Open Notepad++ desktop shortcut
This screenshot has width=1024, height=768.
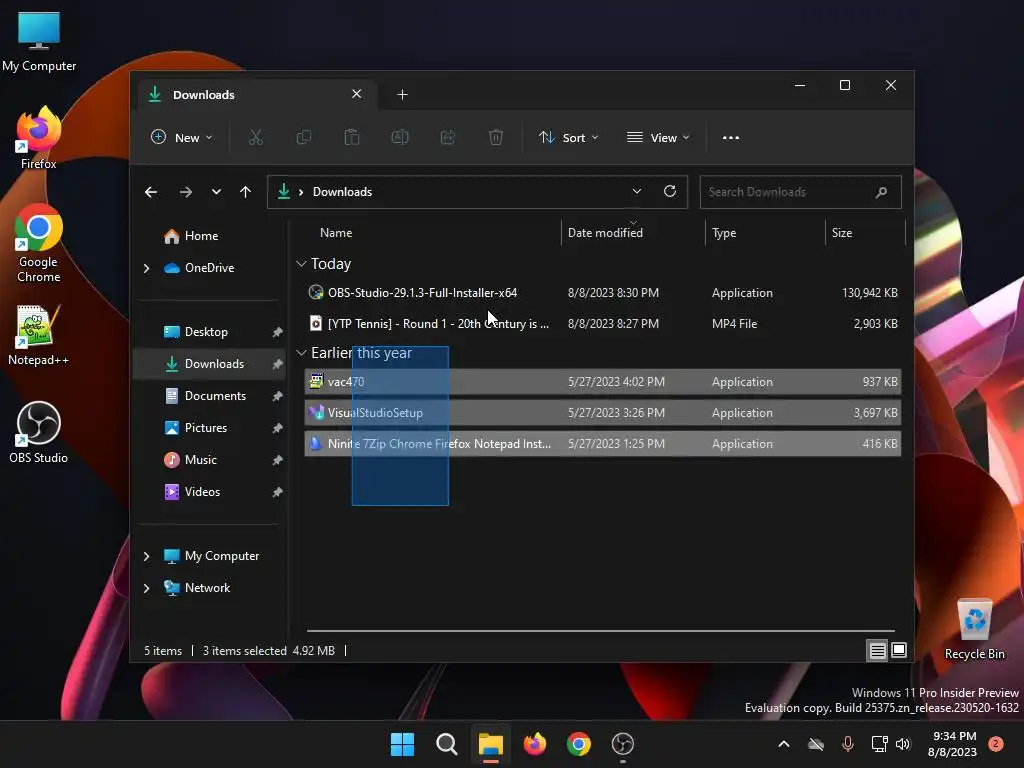coord(39,335)
